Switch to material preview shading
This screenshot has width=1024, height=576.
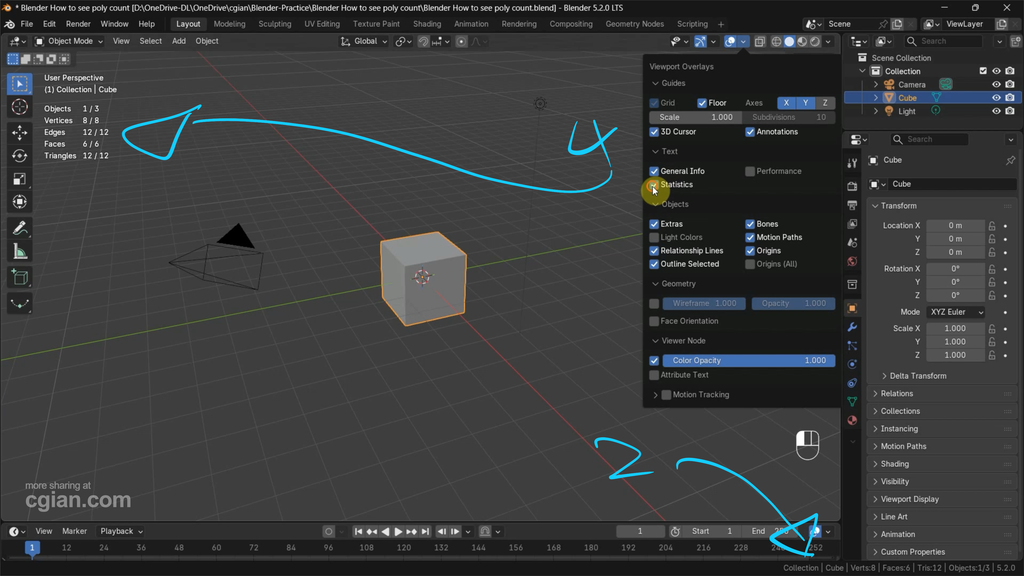click(x=802, y=41)
